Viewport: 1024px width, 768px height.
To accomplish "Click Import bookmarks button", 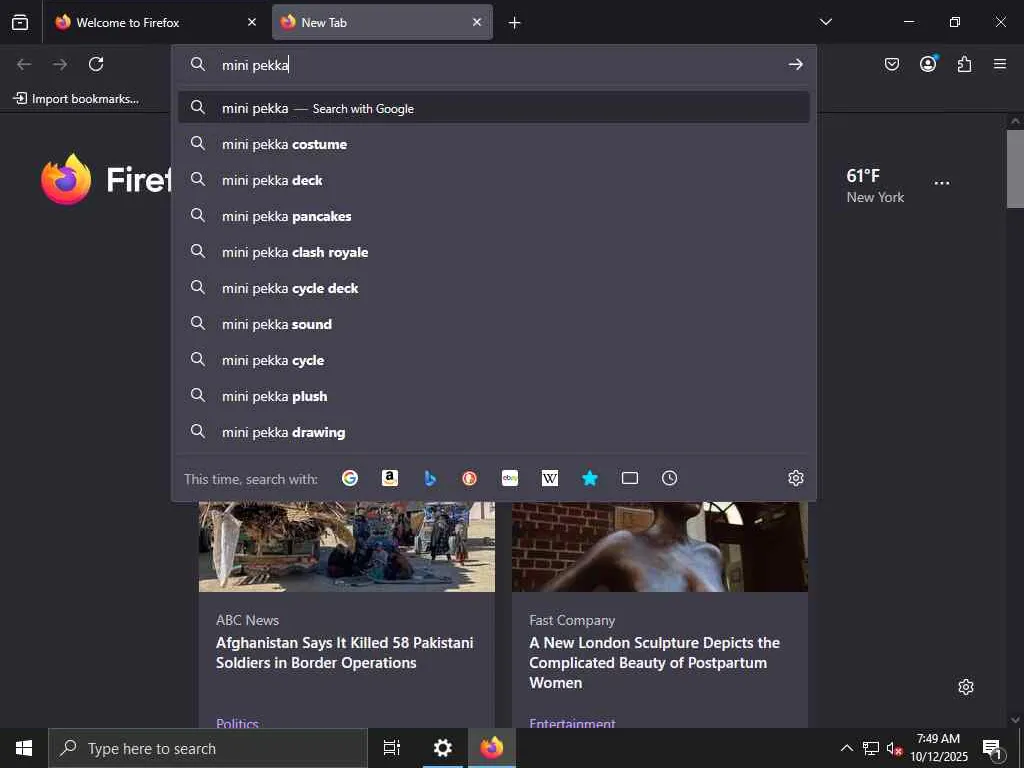I will pyautogui.click(x=76, y=99).
